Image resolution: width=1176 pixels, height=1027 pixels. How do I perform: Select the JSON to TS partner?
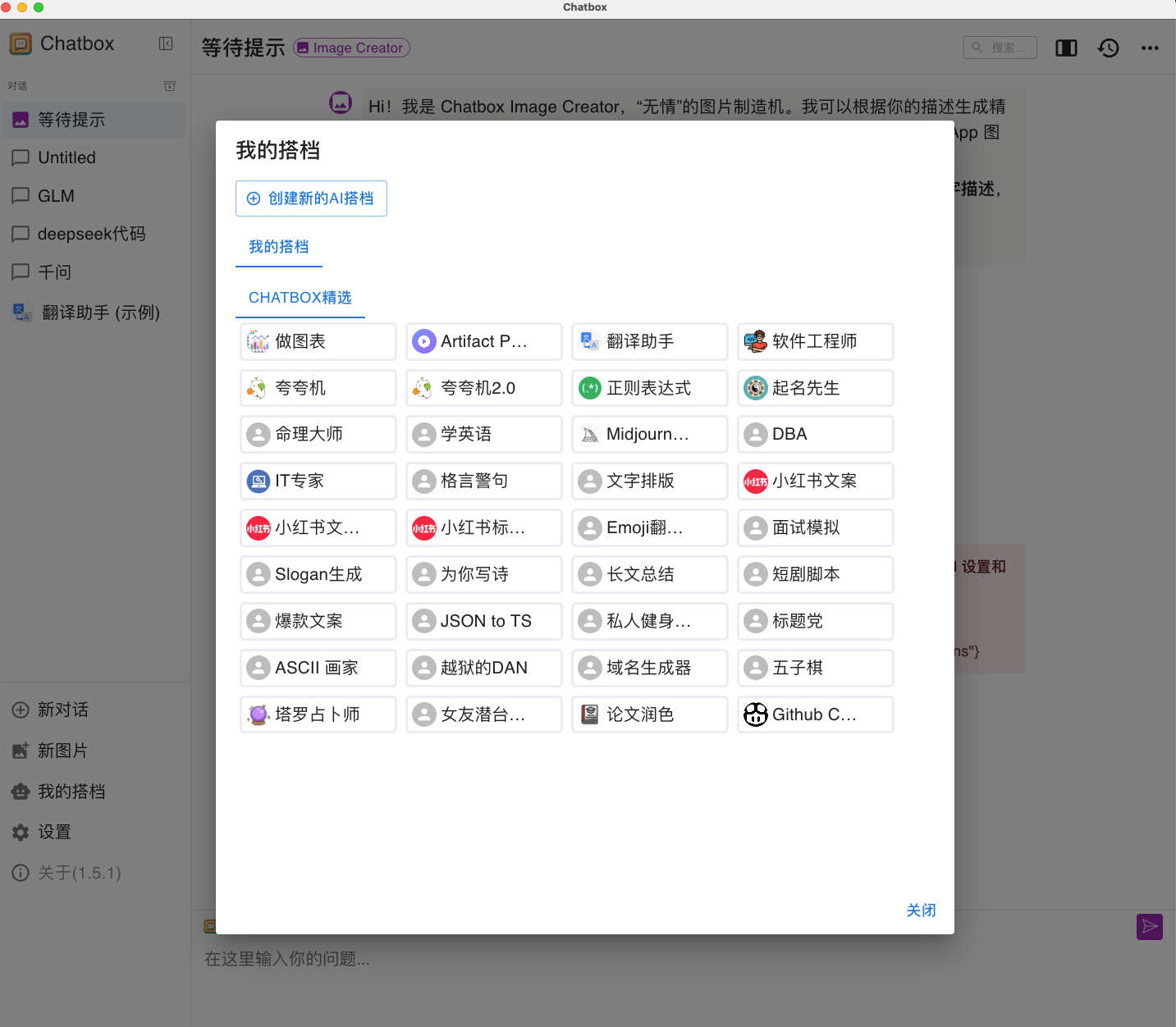pyautogui.click(x=484, y=621)
